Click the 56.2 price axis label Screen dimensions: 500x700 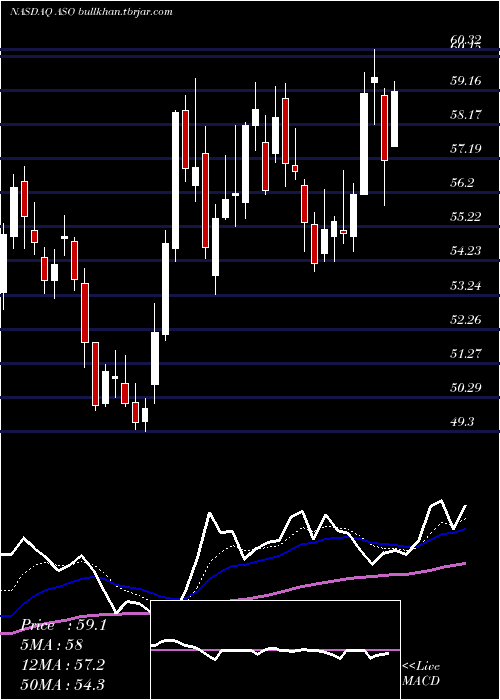pyautogui.click(x=463, y=183)
